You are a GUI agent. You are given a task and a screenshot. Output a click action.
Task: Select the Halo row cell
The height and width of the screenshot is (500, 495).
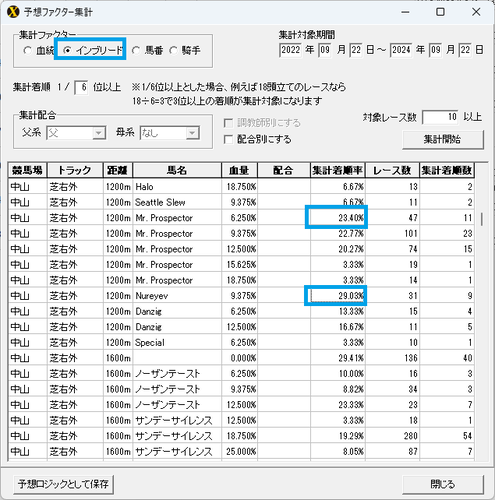[x=177, y=187]
